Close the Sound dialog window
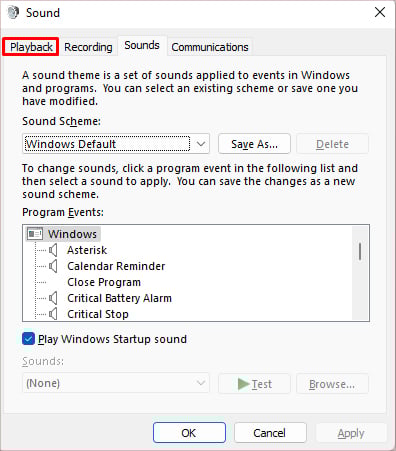This screenshot has width=396, height=451. click(380, 13)
